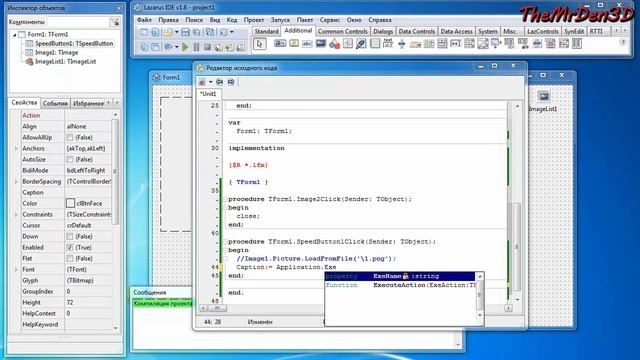
Task: Open the События tab in inspector
Action: 55,104
